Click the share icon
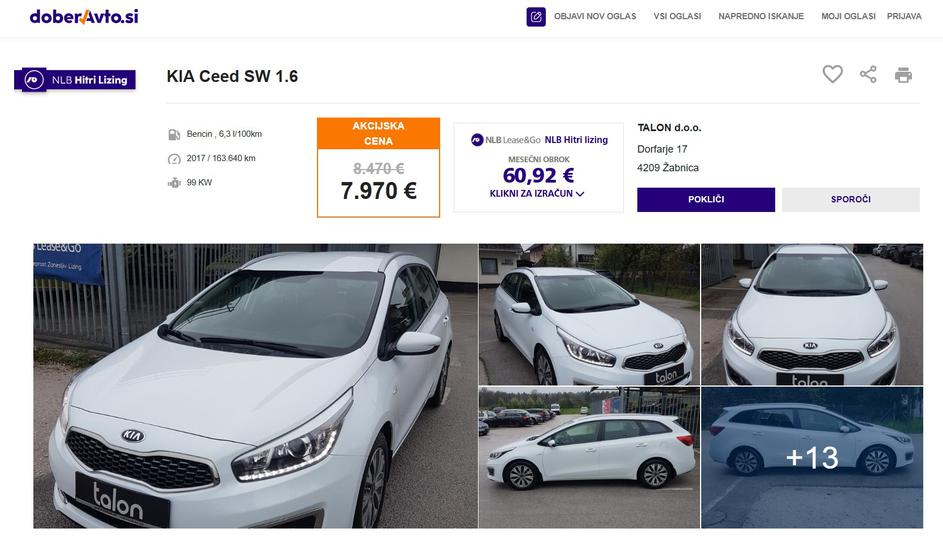 click(868, 74)
